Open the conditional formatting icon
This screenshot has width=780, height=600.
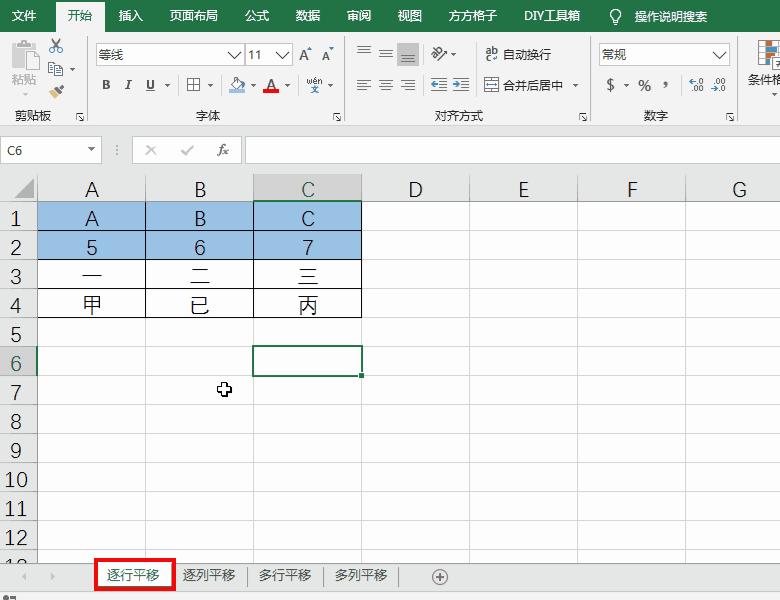pyautogui.click(x=768, y=55)
